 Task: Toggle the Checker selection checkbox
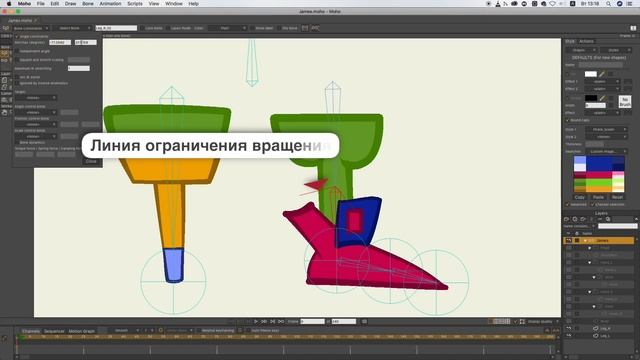592,204
